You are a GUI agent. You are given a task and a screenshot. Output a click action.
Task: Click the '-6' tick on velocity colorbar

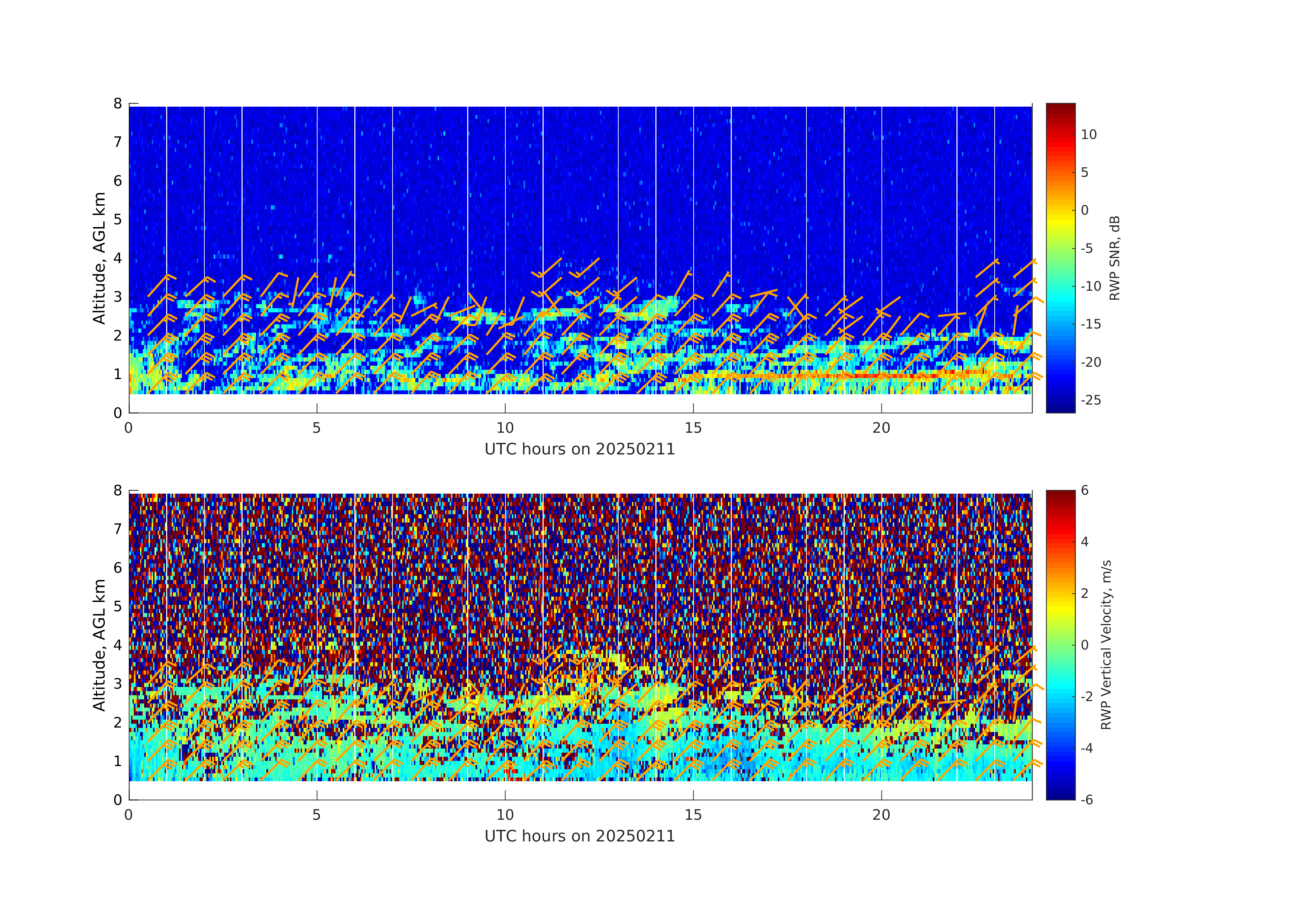[1087, 800]
